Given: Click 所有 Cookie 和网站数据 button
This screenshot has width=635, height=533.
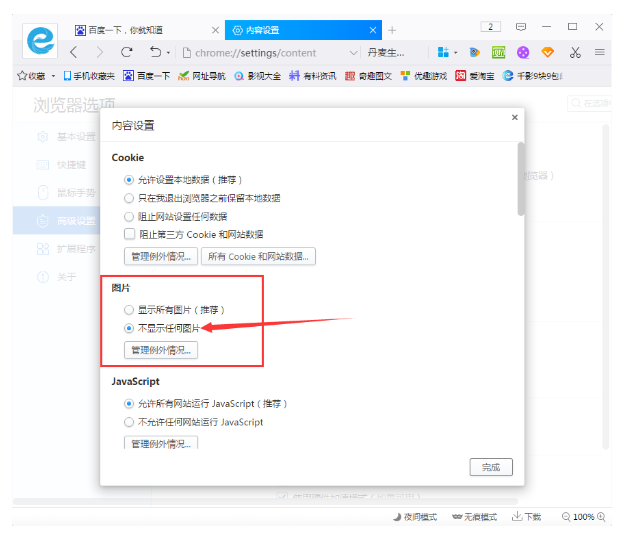Looking at the screenshot, I should tap(258, 256).
